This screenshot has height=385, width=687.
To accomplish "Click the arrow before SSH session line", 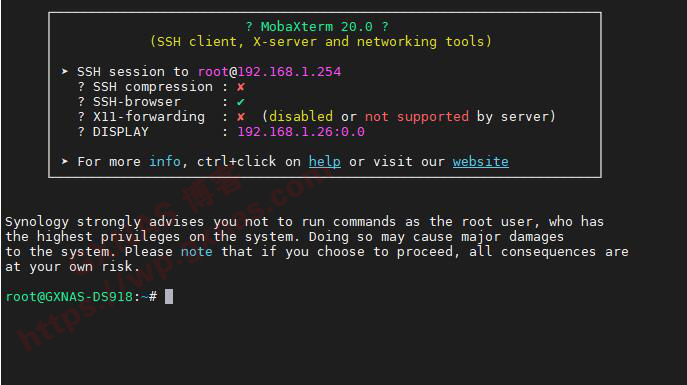I will (x=65, y=71).
